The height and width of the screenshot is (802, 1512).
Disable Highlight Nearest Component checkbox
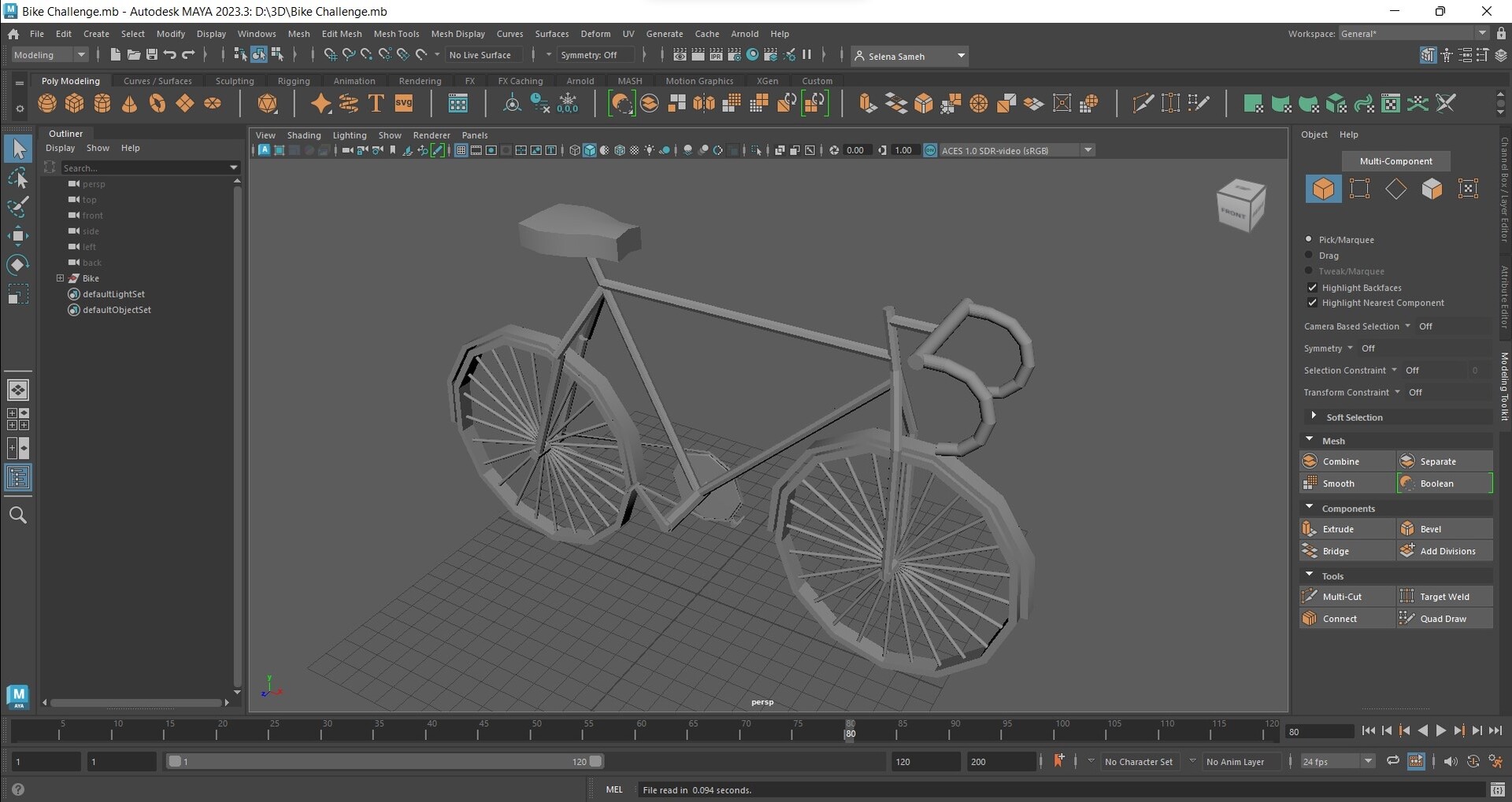pyautogui.click(x=1312, y=303)
